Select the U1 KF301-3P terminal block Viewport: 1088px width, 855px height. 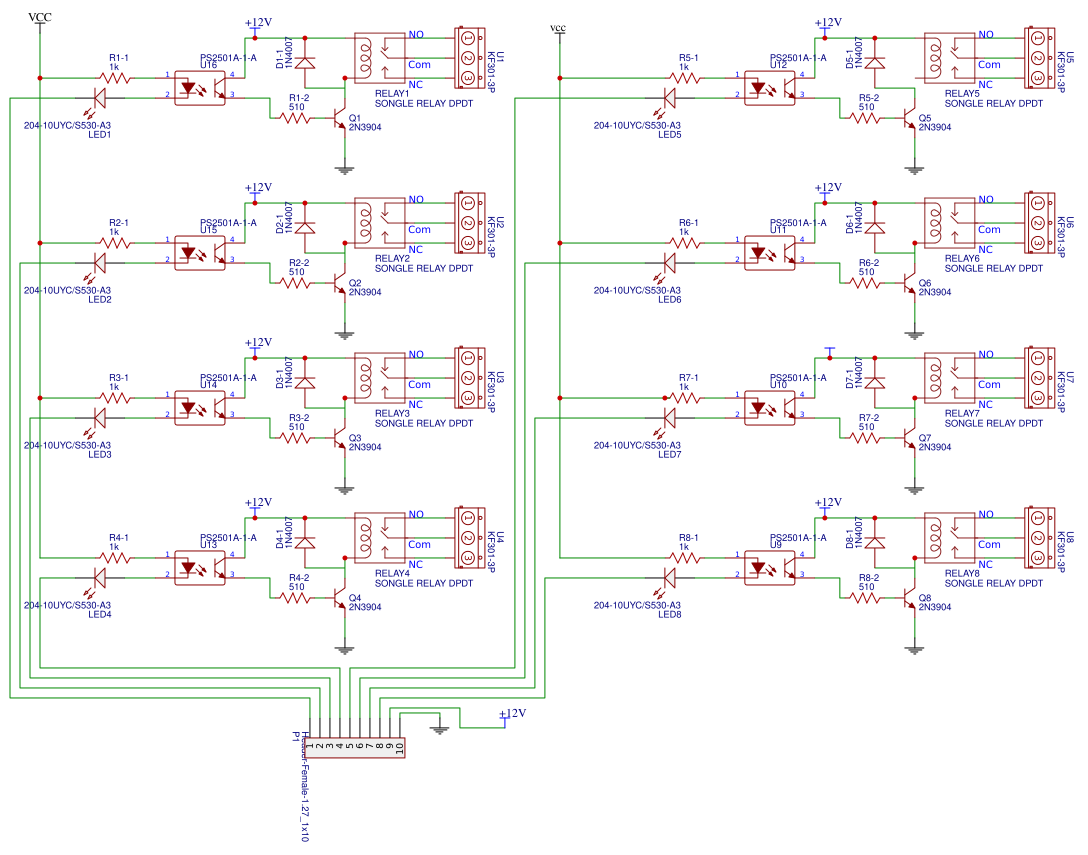click(468, 58)
